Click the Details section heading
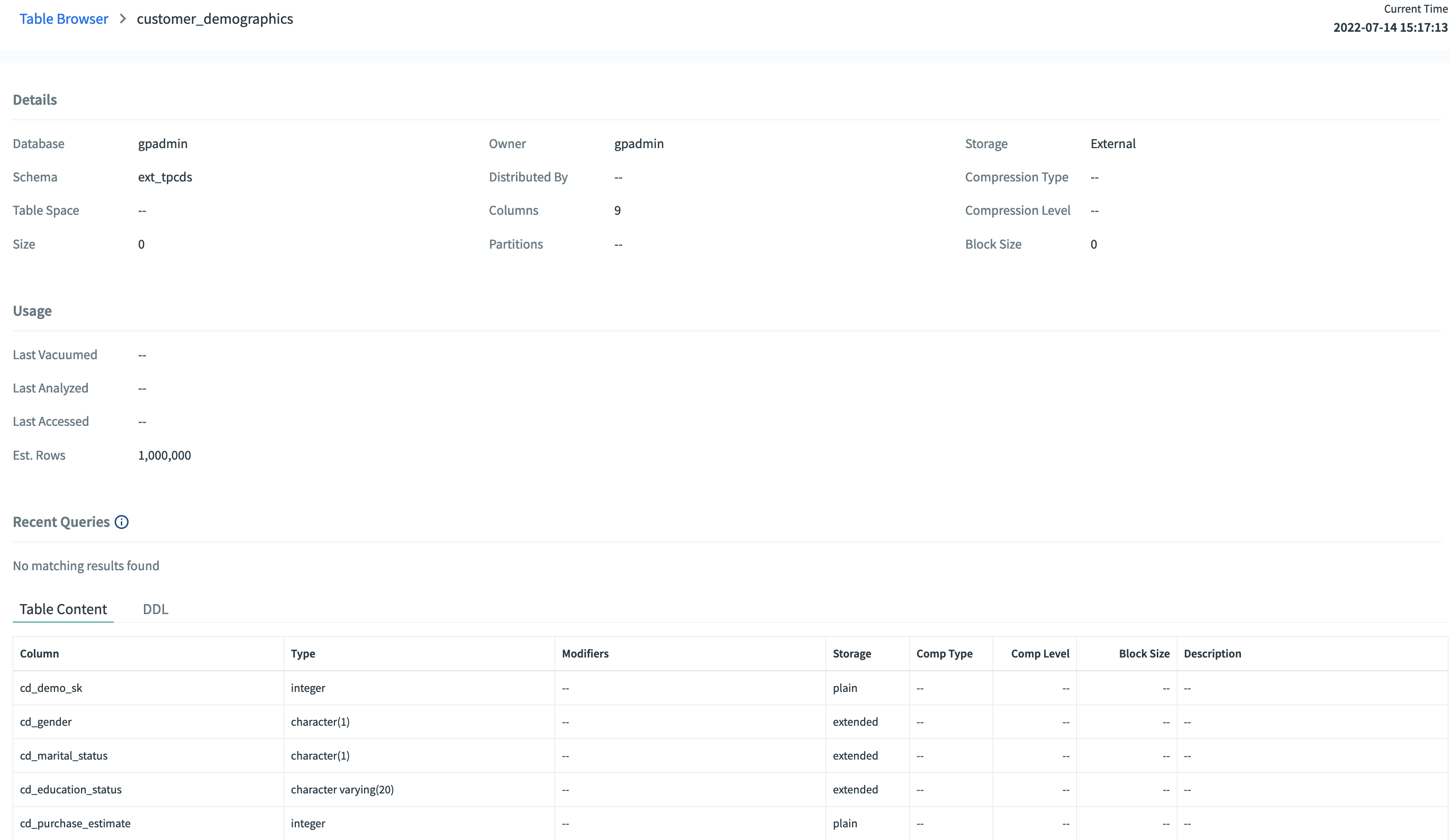 coord(35,99)
